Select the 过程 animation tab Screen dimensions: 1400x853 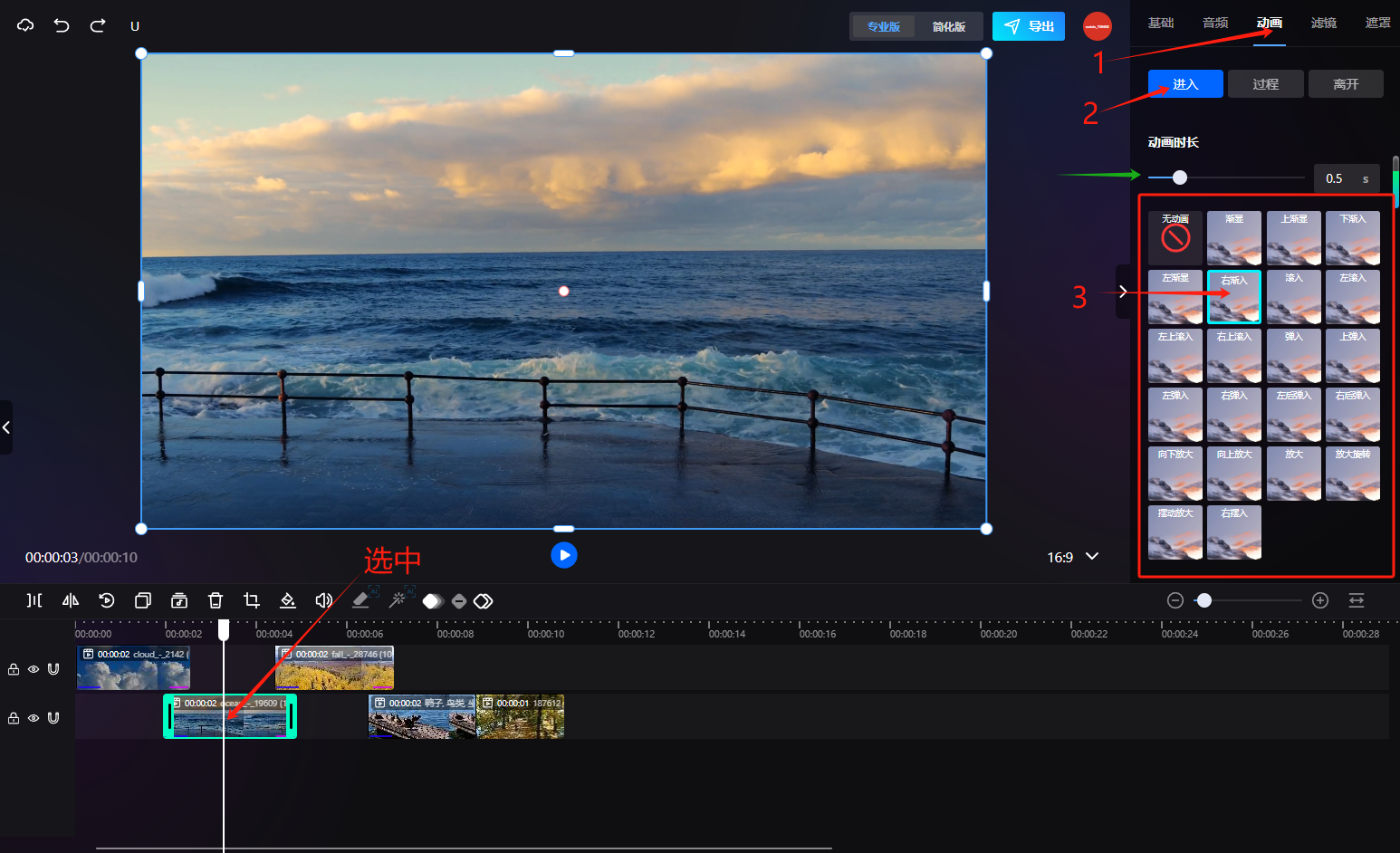[x=1266, y=84]
